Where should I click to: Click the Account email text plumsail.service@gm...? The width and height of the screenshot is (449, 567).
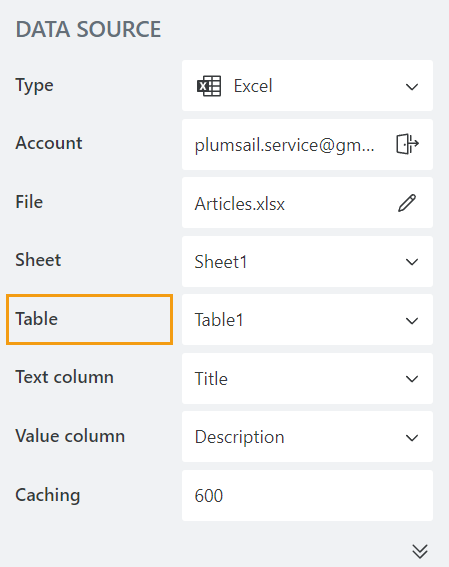(x=284, y=145)
